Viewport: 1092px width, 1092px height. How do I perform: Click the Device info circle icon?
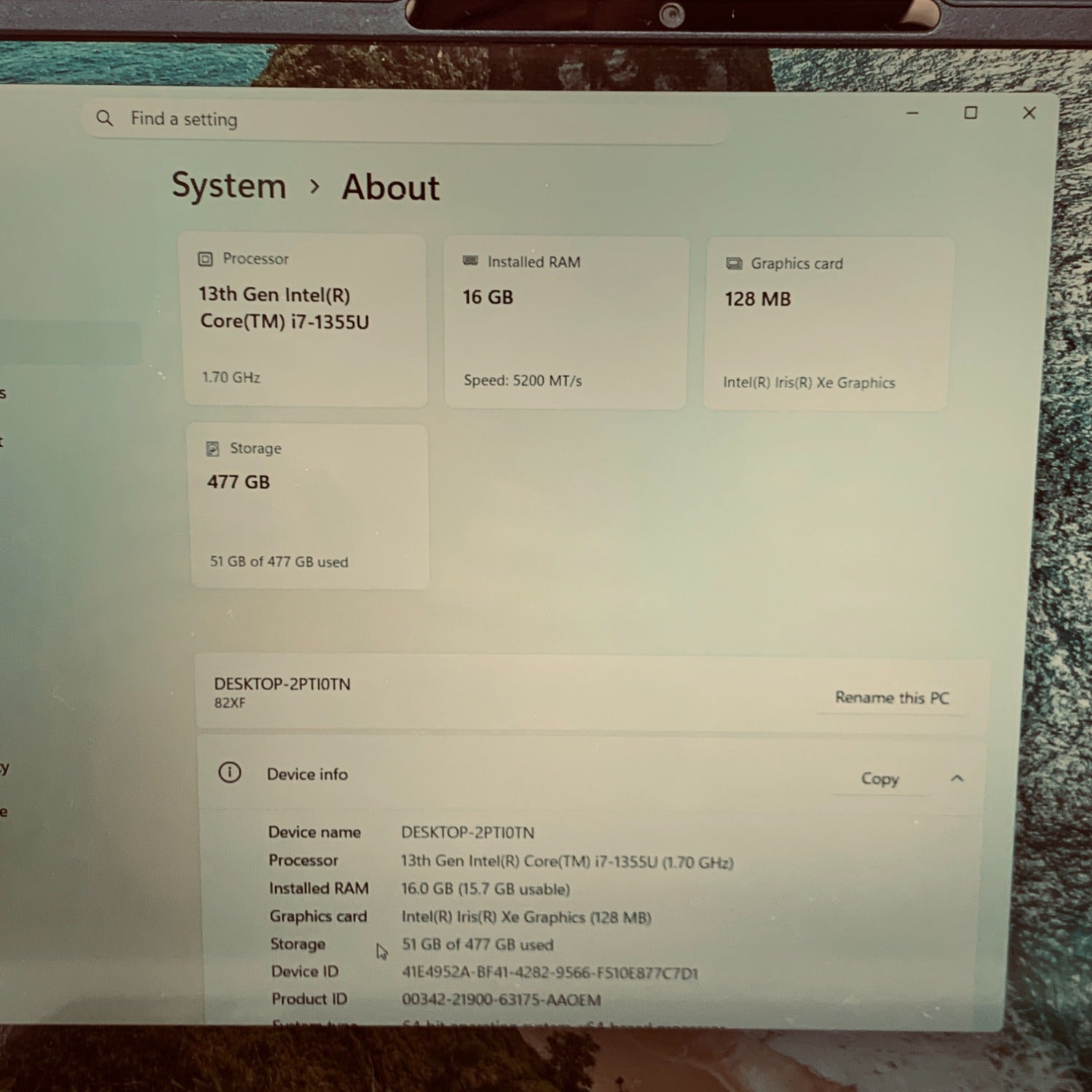[x=230, y=772]
